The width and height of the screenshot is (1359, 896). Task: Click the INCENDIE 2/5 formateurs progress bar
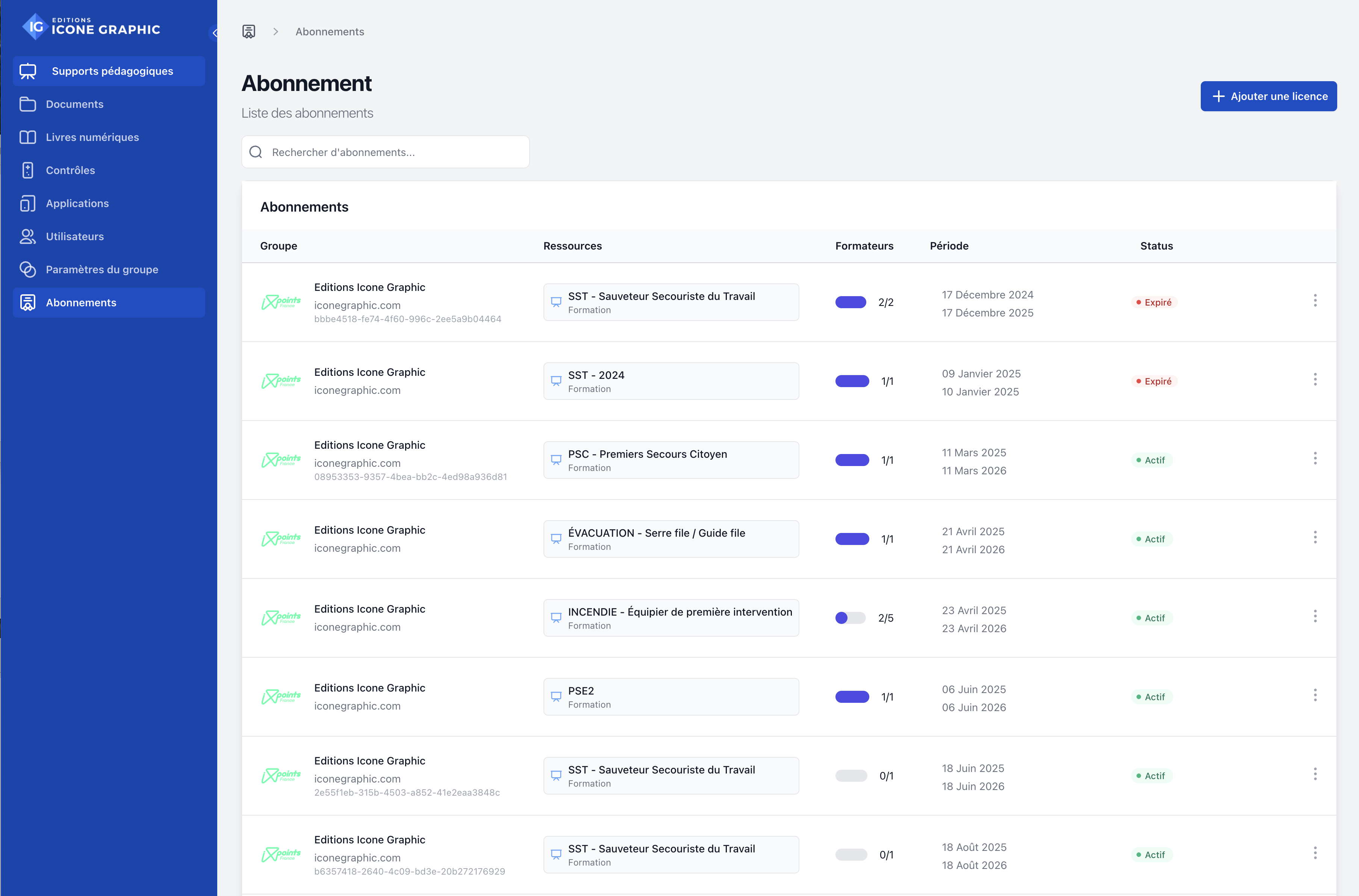click(850, 618)
